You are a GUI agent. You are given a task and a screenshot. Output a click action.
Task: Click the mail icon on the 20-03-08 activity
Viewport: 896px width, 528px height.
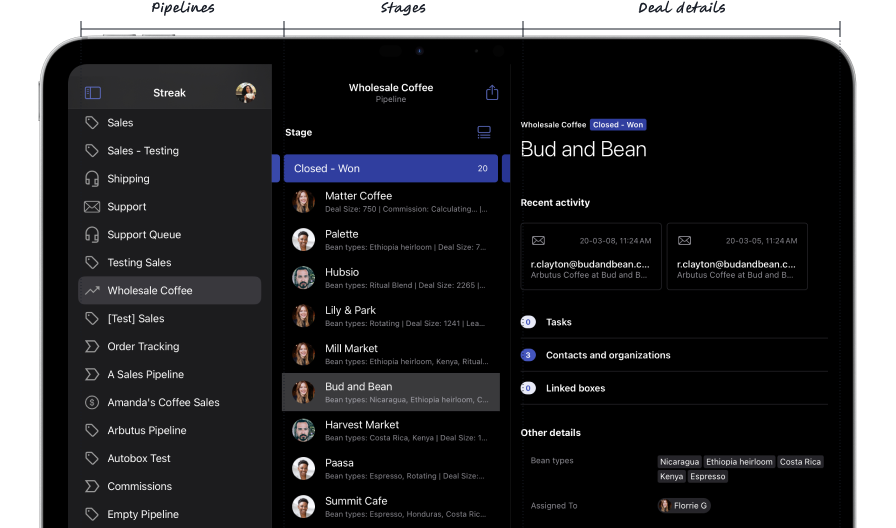click(x=538, y=241)
